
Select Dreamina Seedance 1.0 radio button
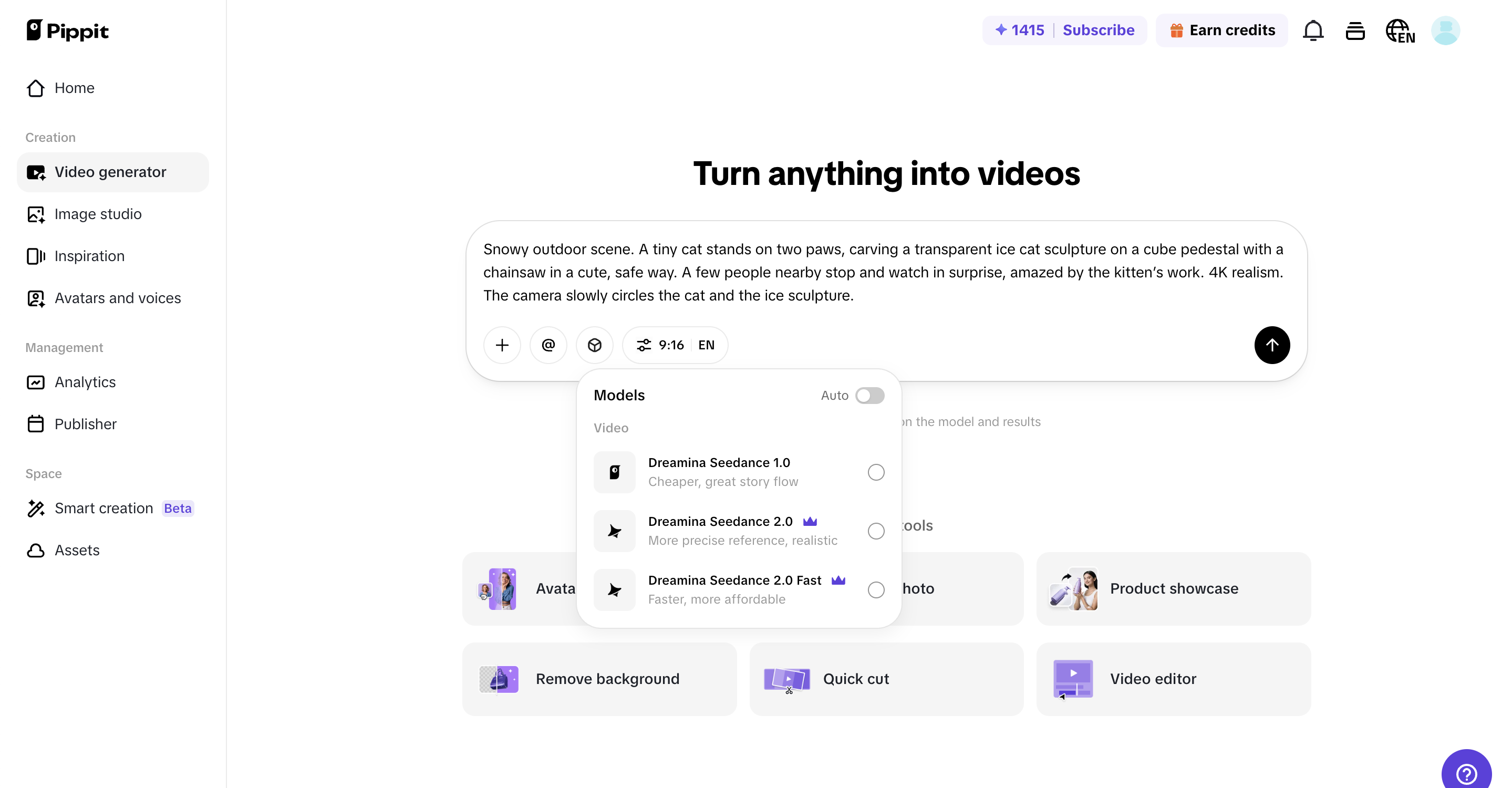click(x=876, y=472)
